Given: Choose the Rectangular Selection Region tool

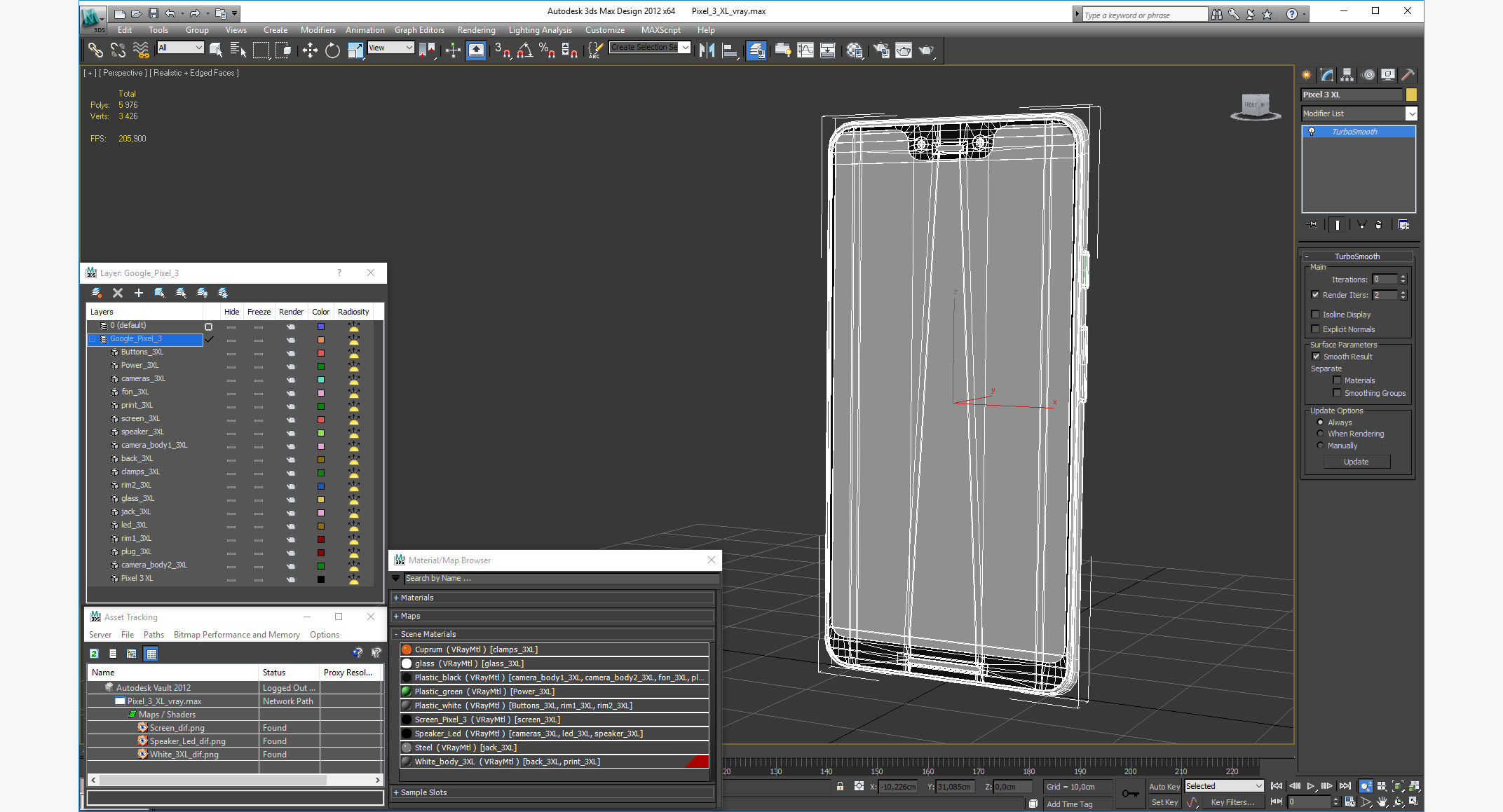Looking at the screenshot, I should (x=261, y=50).
